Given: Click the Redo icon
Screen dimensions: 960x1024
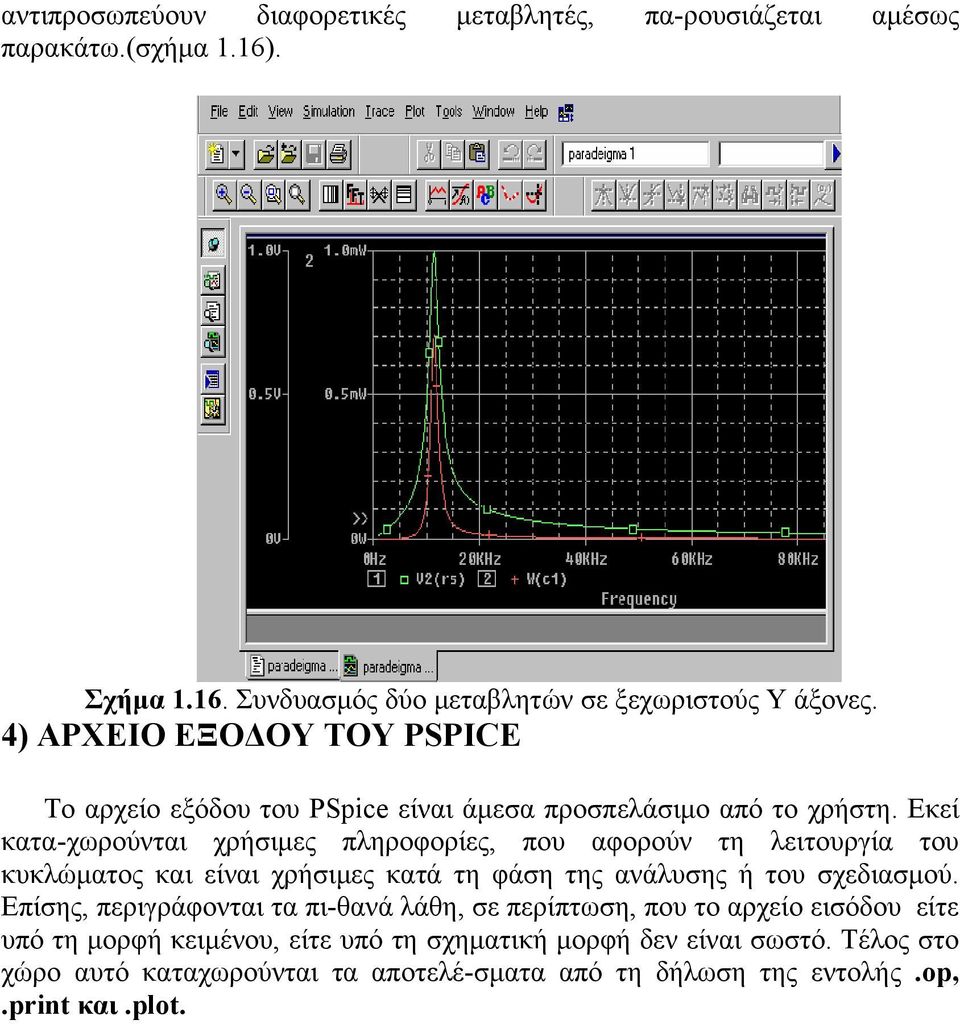Looking at the screenshot, I should coord(535,154).
